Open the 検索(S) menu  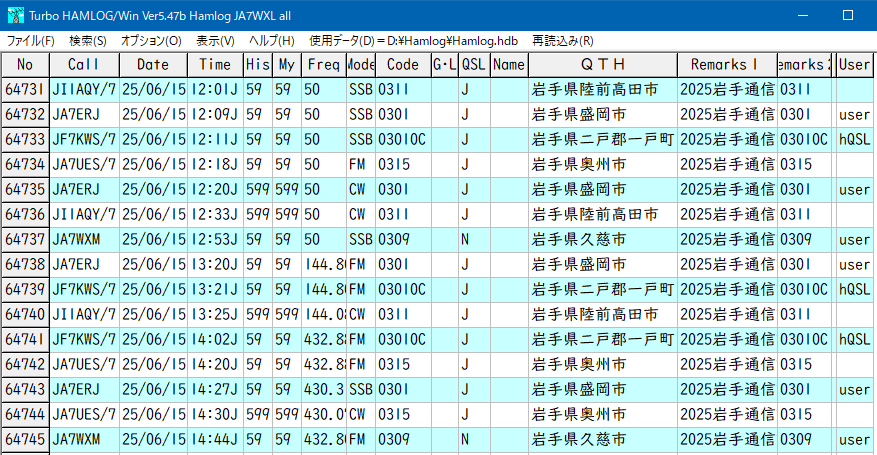88,41
